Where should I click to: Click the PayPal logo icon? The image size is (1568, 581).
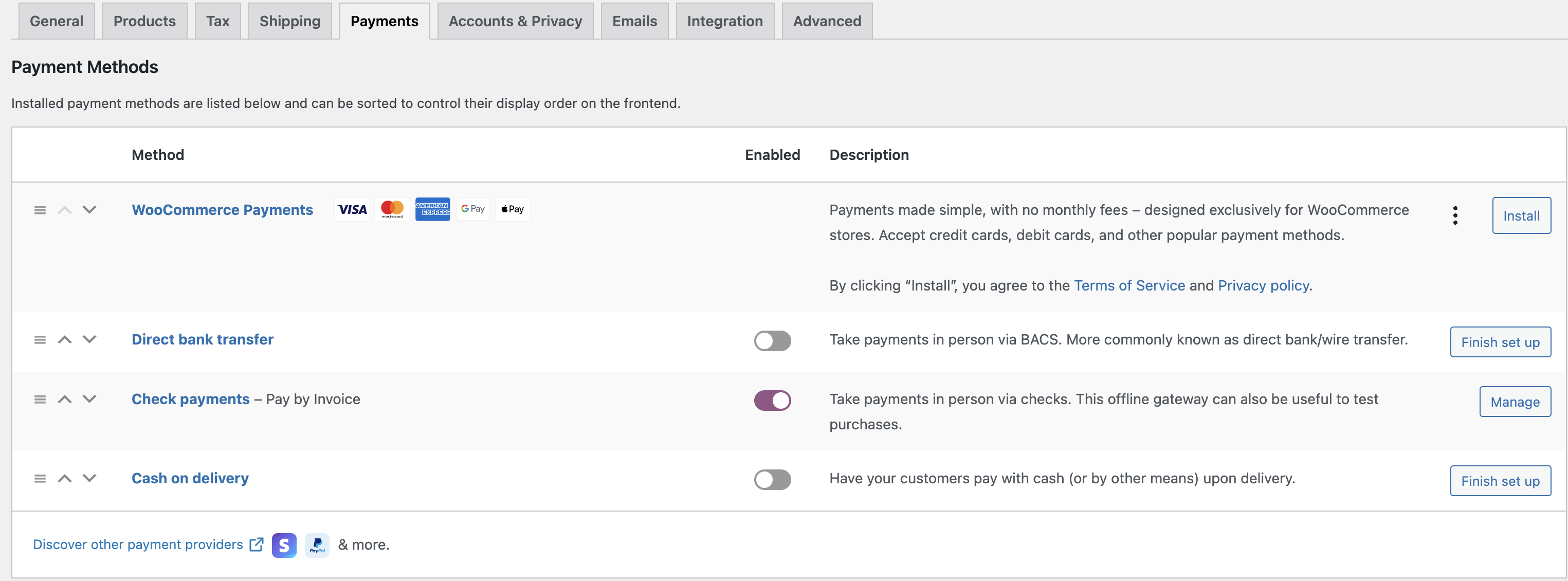(x=317, y=545)
